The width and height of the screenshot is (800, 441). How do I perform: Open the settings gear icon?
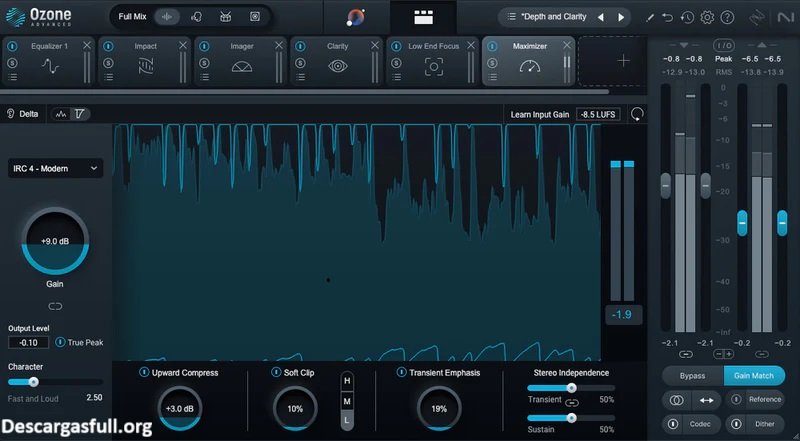[707, 17]
